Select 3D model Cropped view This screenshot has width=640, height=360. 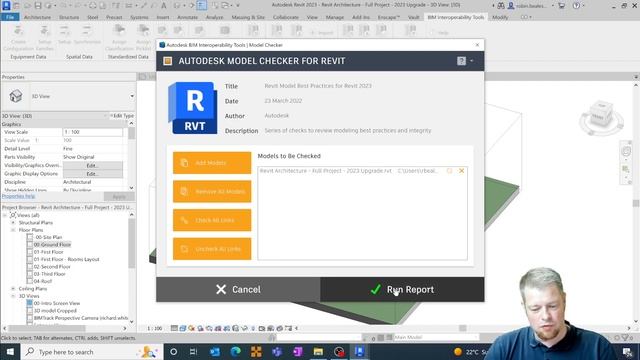click(55, 311)
